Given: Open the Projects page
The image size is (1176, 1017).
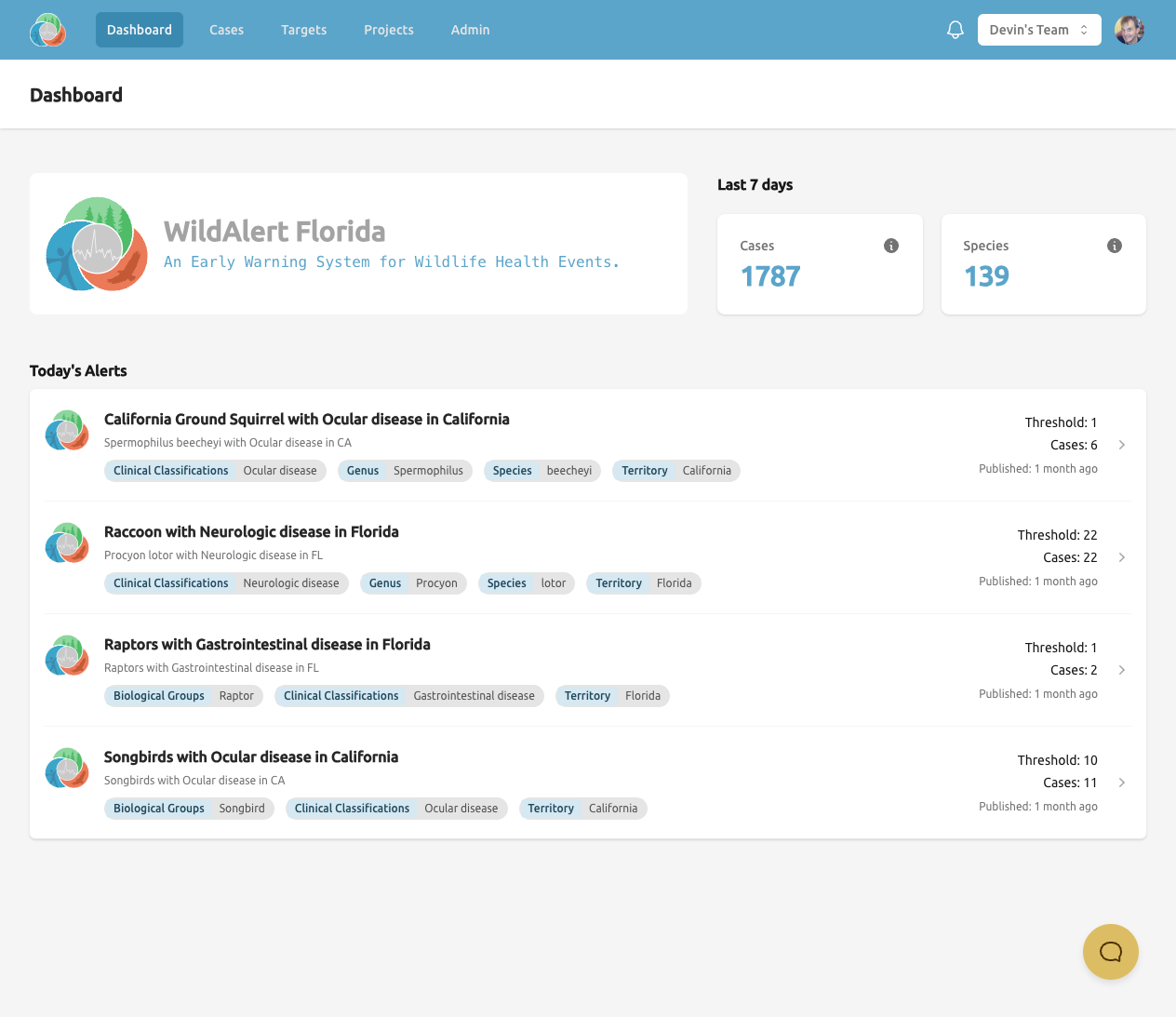Looking at the screenshot, I should 388,29.
